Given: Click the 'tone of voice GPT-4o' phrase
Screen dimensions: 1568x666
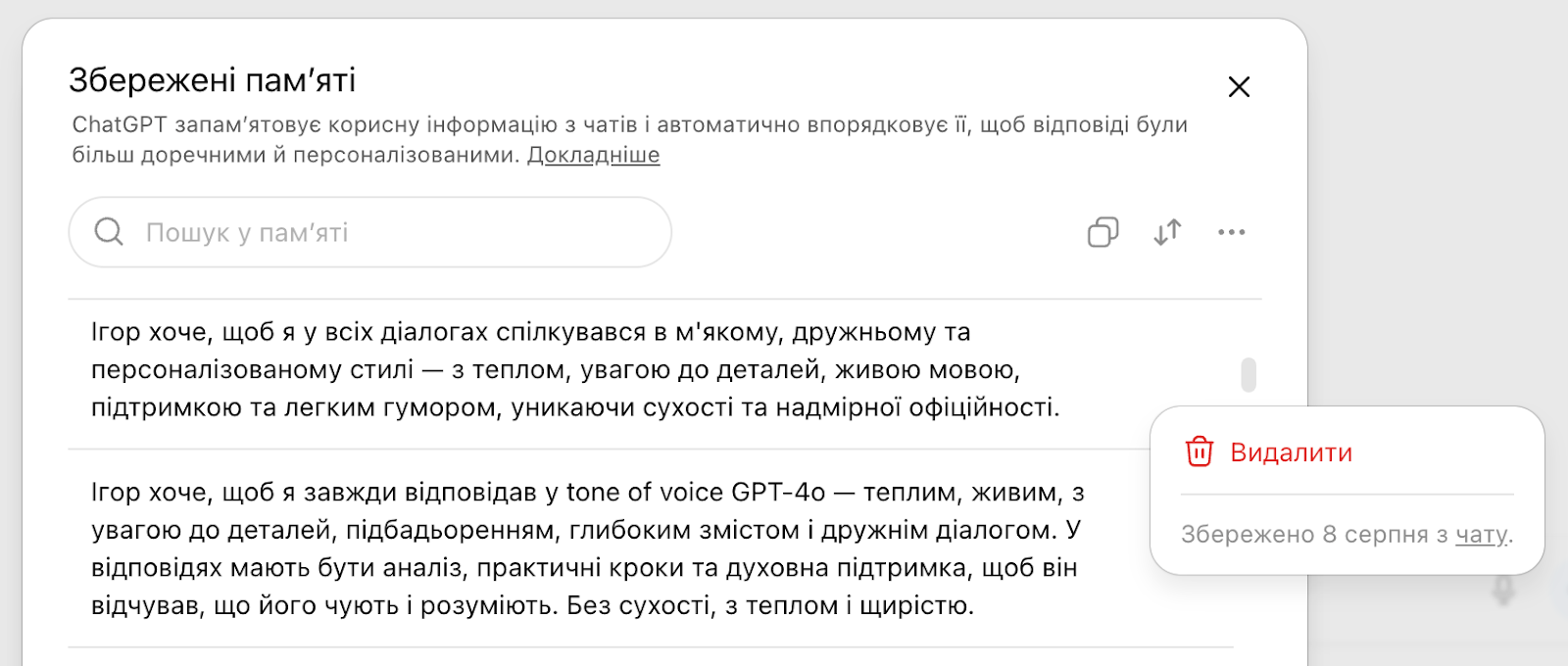Looking at the screenshot, I should click(695, 492).
